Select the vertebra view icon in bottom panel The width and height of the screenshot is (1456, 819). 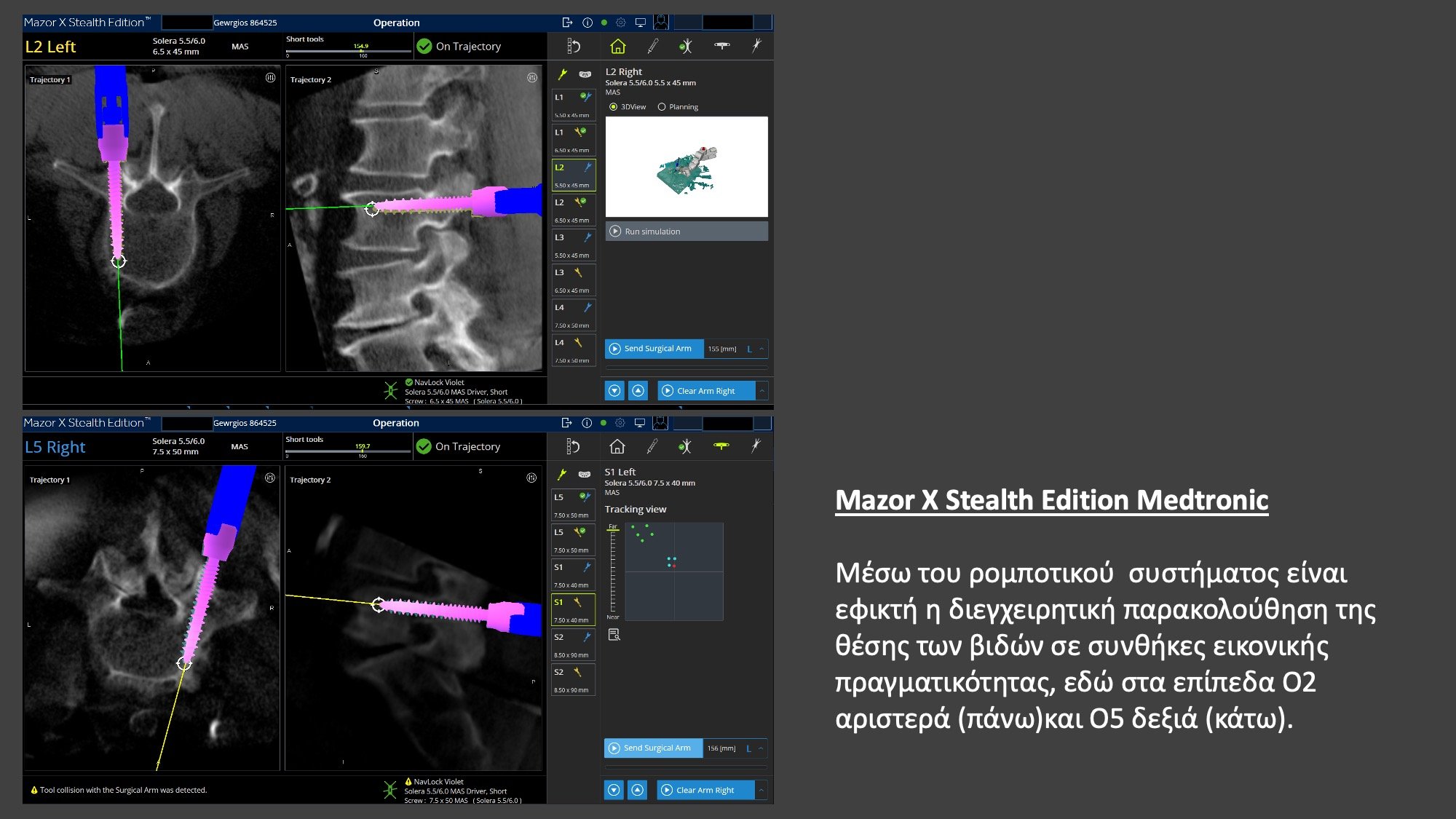pos(584,475)
